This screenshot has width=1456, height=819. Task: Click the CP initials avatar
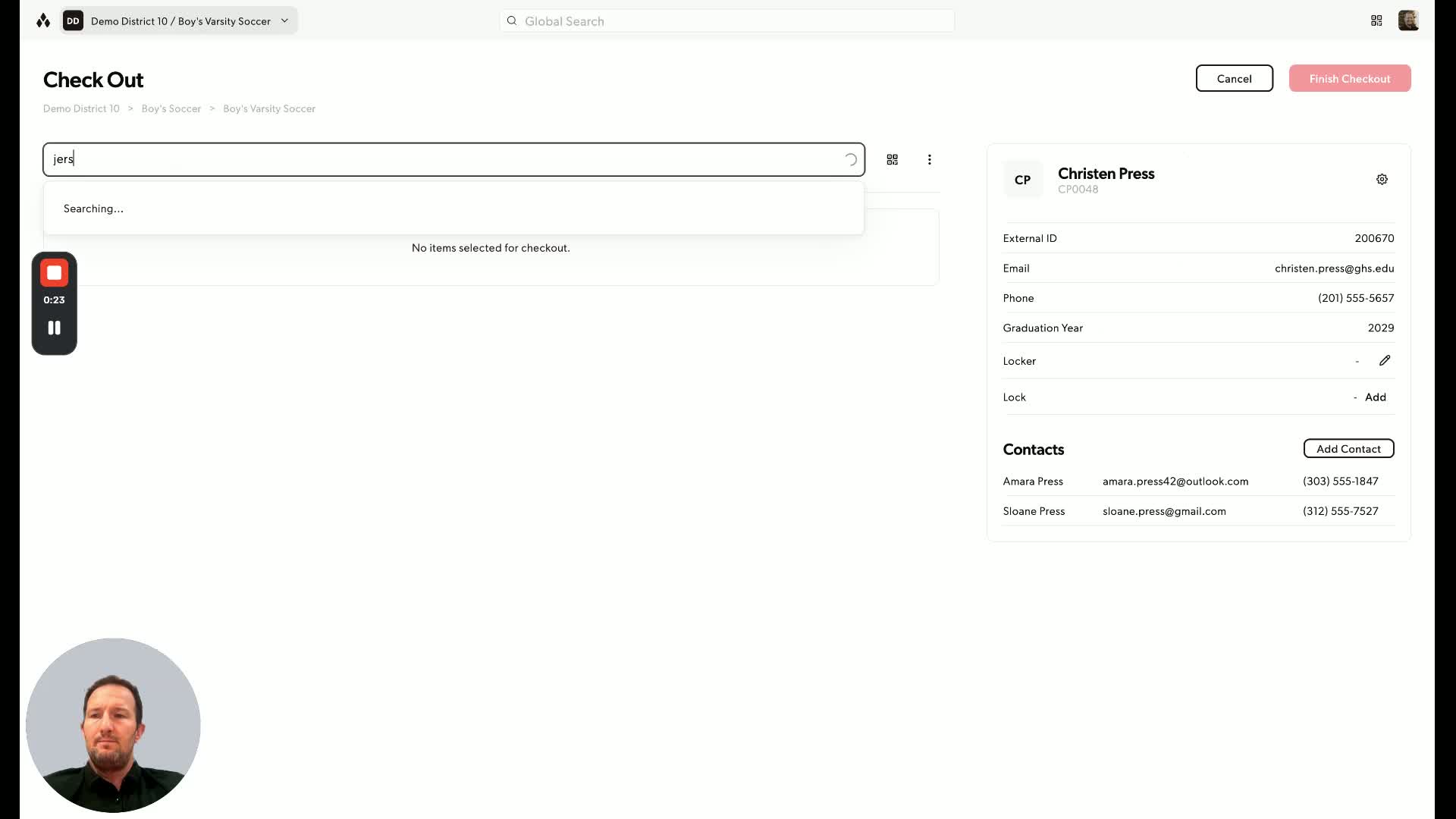1022,180
